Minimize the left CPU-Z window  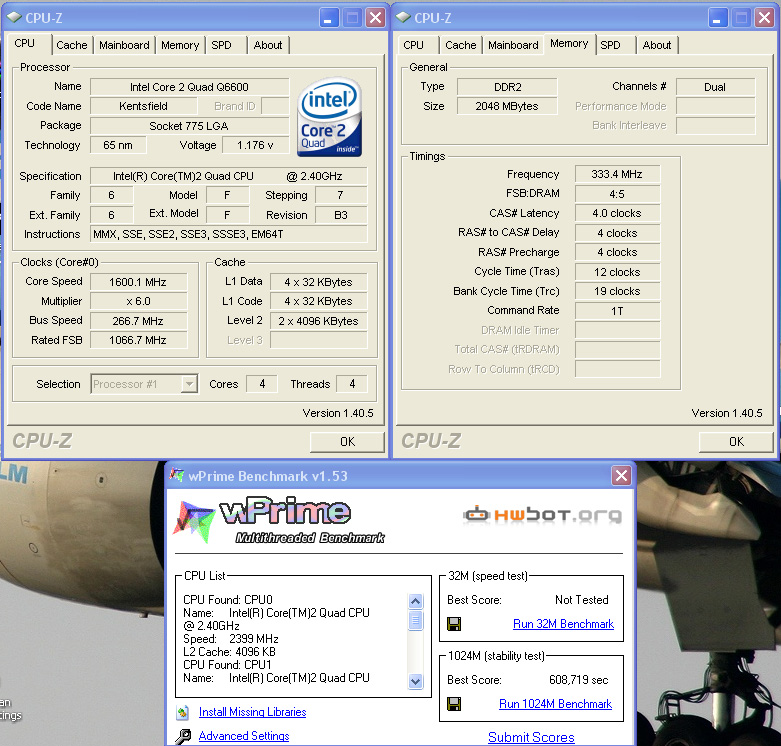click(328, 18)
